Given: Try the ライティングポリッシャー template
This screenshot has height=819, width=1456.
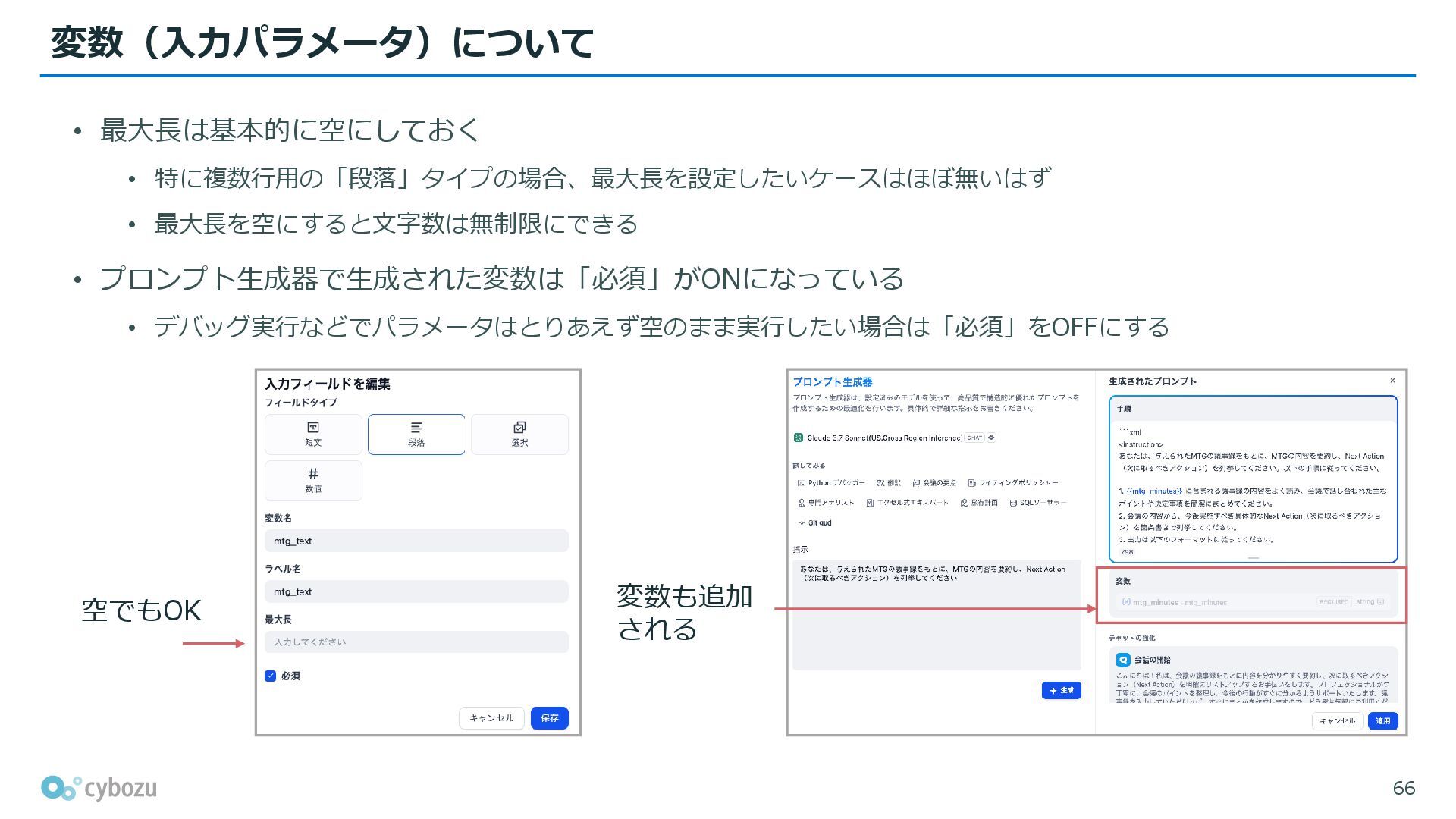Looking at the screenshot, I should 1013,483.
